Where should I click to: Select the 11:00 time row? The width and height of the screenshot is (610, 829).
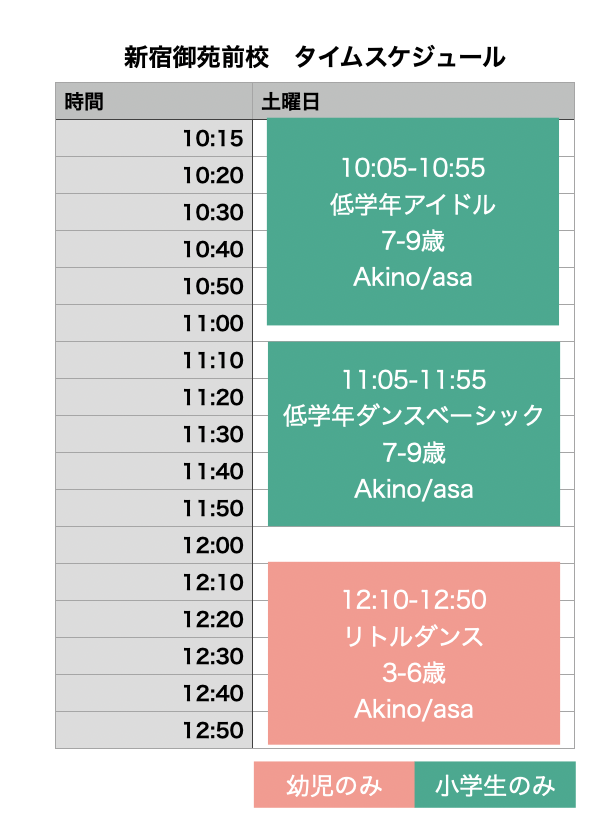pos(153,324)
